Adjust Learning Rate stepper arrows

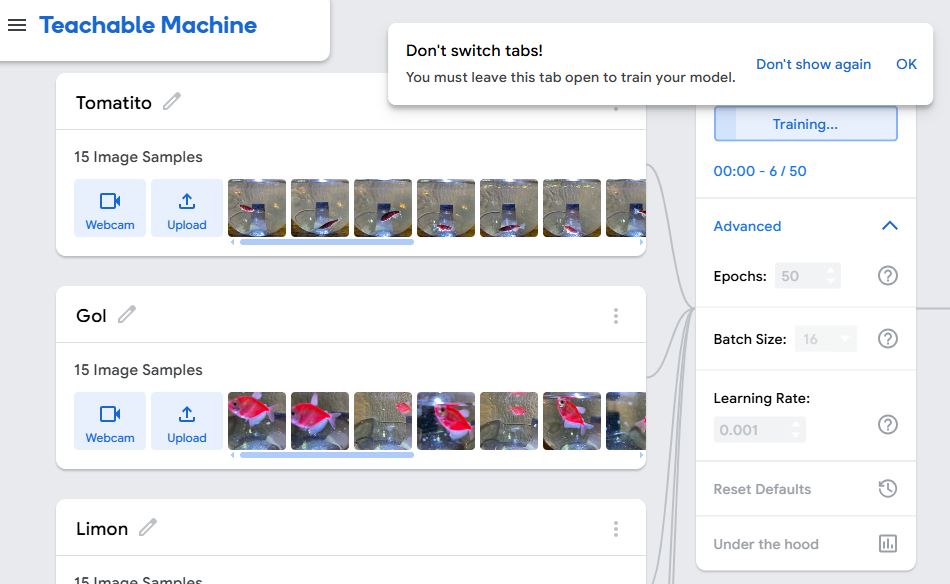[796, 430]
